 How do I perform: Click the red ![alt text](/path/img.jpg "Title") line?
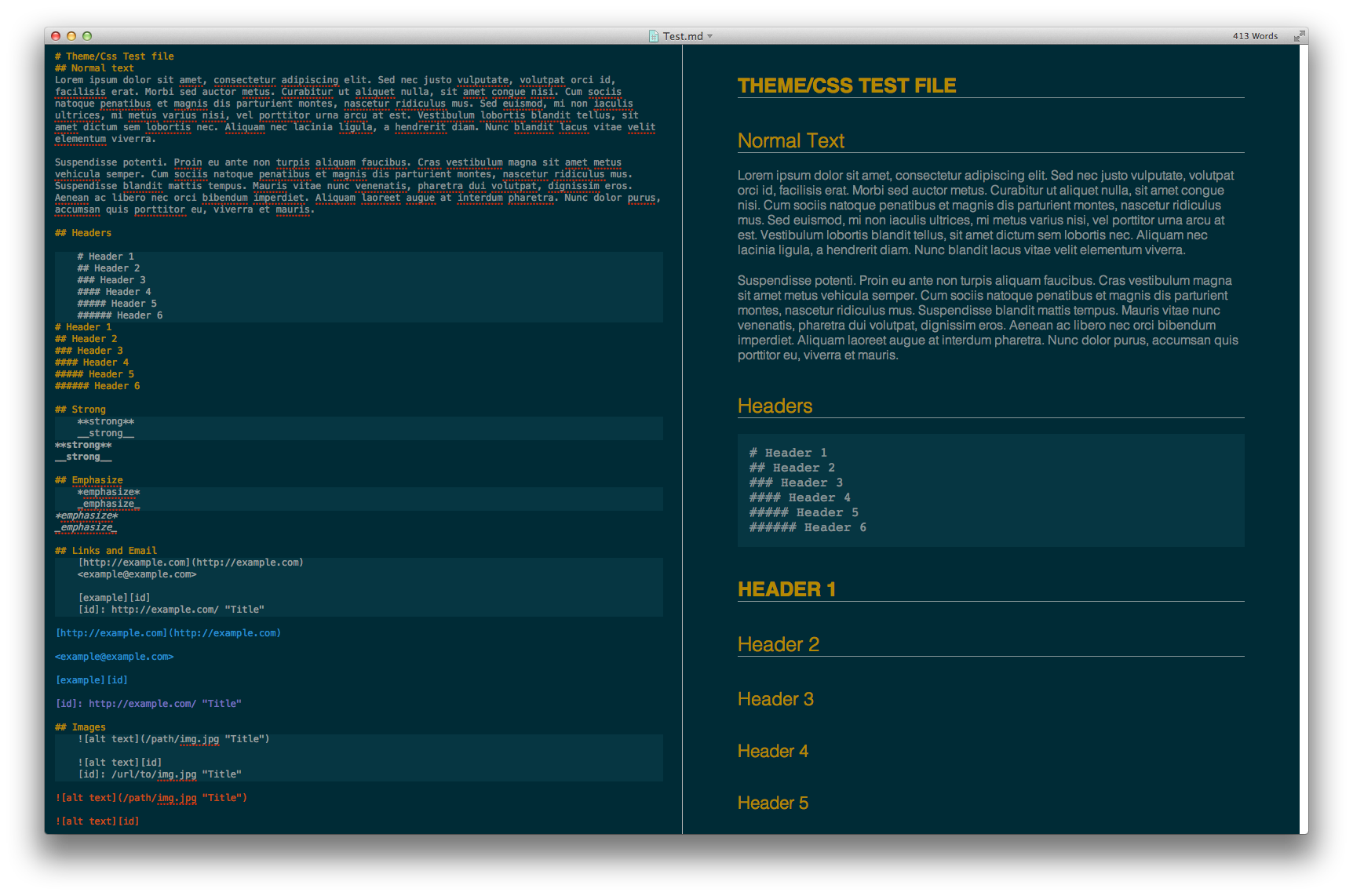(151, 798)
